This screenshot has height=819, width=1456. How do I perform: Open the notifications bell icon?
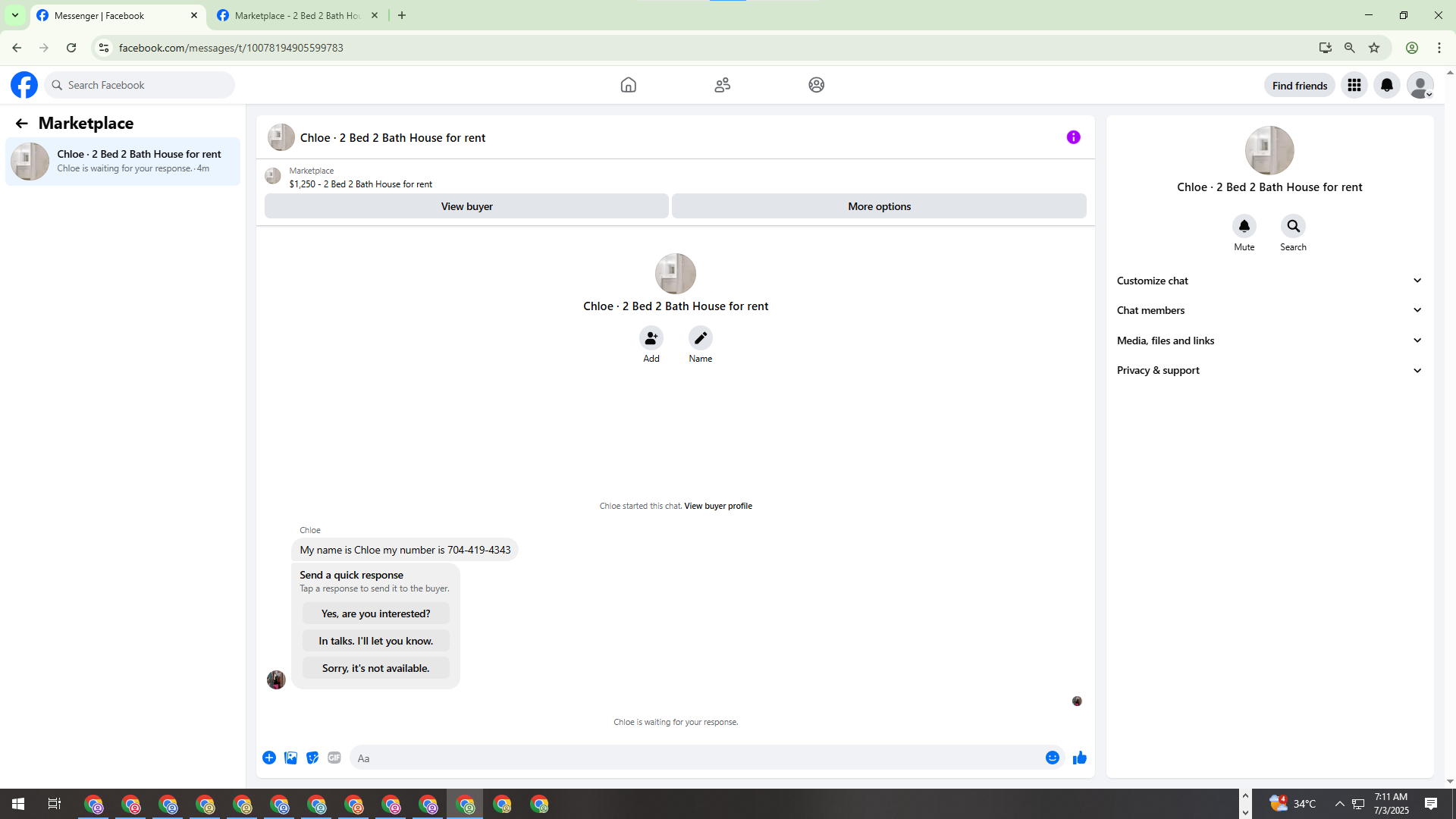(1386, 85)
